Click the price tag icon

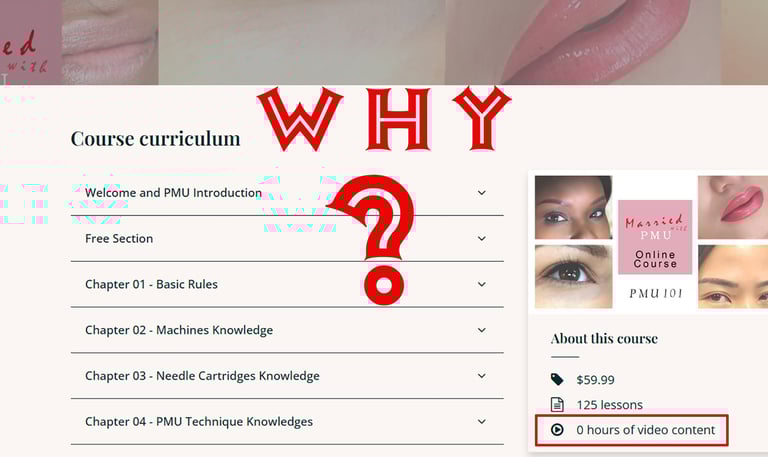[557, 379]
